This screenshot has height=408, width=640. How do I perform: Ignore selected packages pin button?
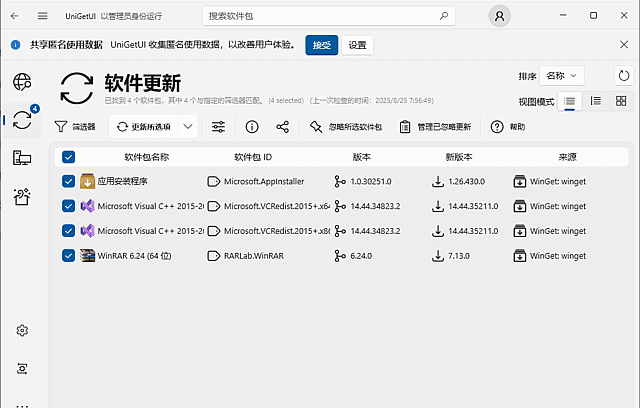(346, 126)
